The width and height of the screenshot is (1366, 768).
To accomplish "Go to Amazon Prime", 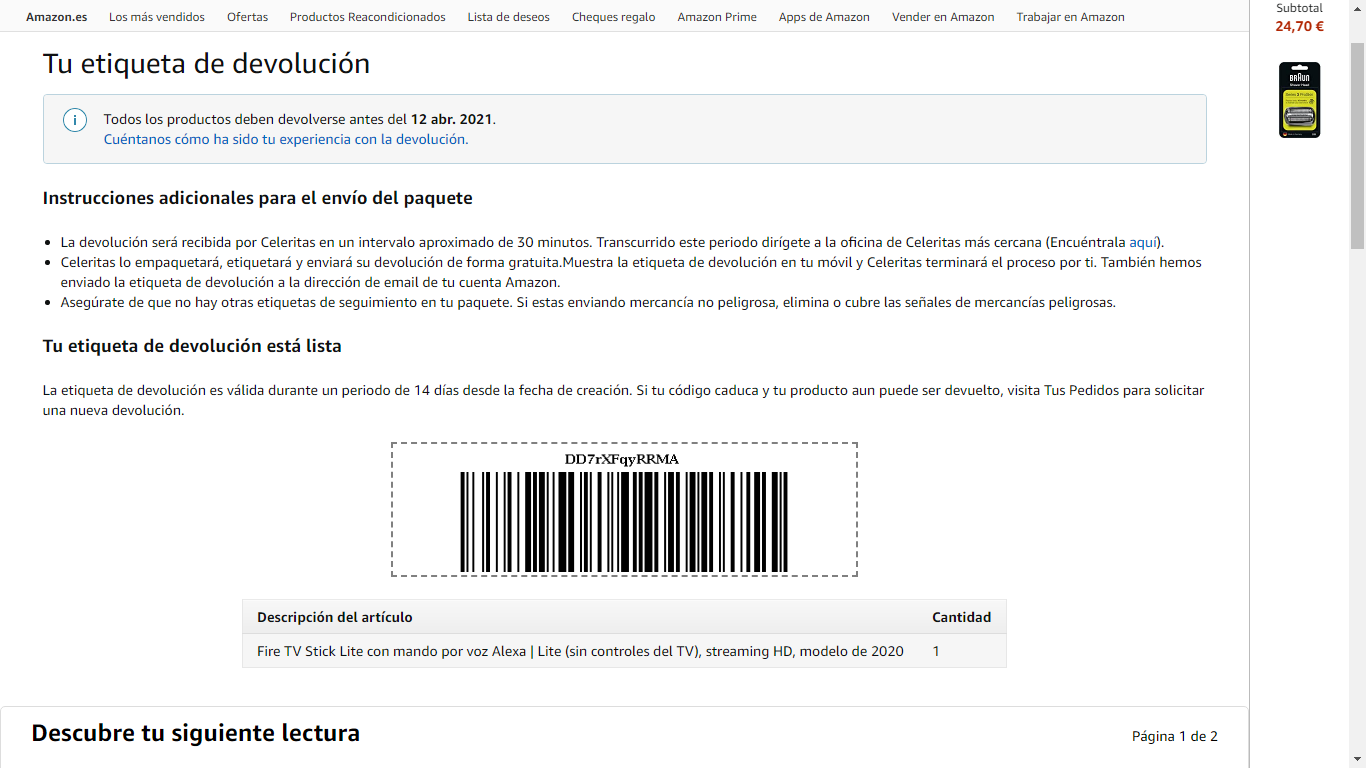I will point(717,17).
